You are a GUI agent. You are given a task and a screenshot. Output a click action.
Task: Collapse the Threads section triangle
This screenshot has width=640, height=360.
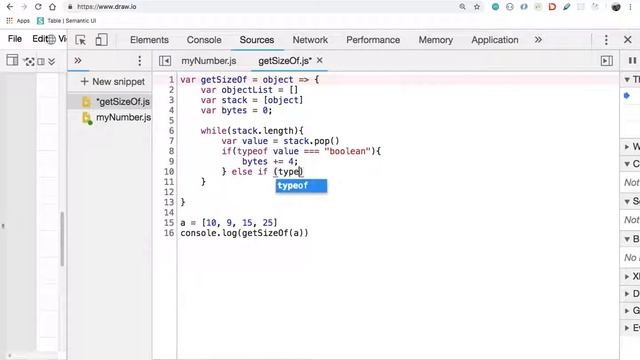[x=627, y=80]
